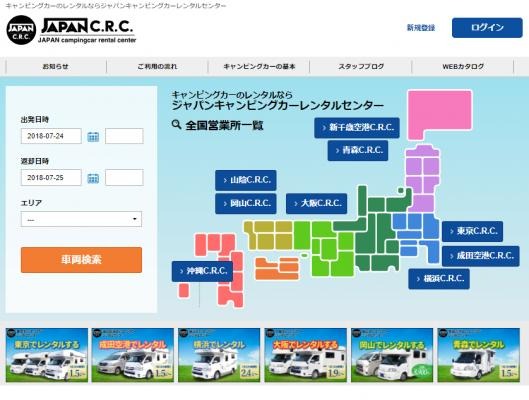Expand the エリア dropdown
Viewport: 529px width, 400px height.
point(81,219)
